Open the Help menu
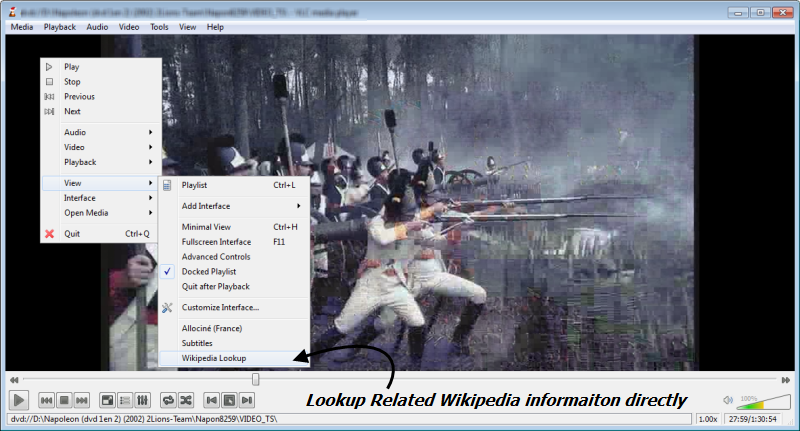Screen dimensions: 800x431 pos(215,27)
